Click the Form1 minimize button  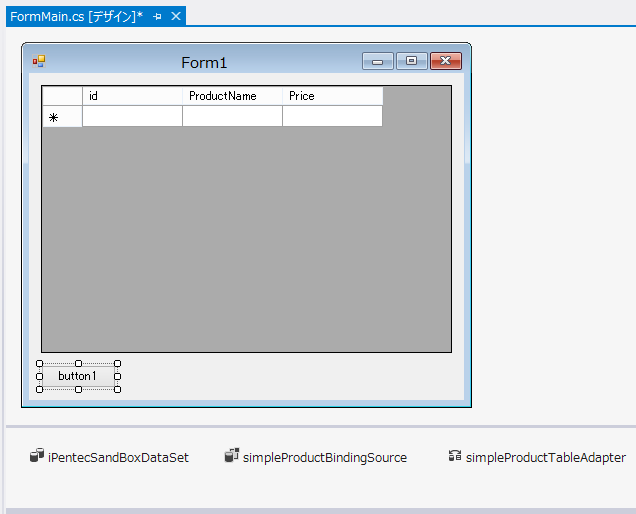[x=378, y=61]
